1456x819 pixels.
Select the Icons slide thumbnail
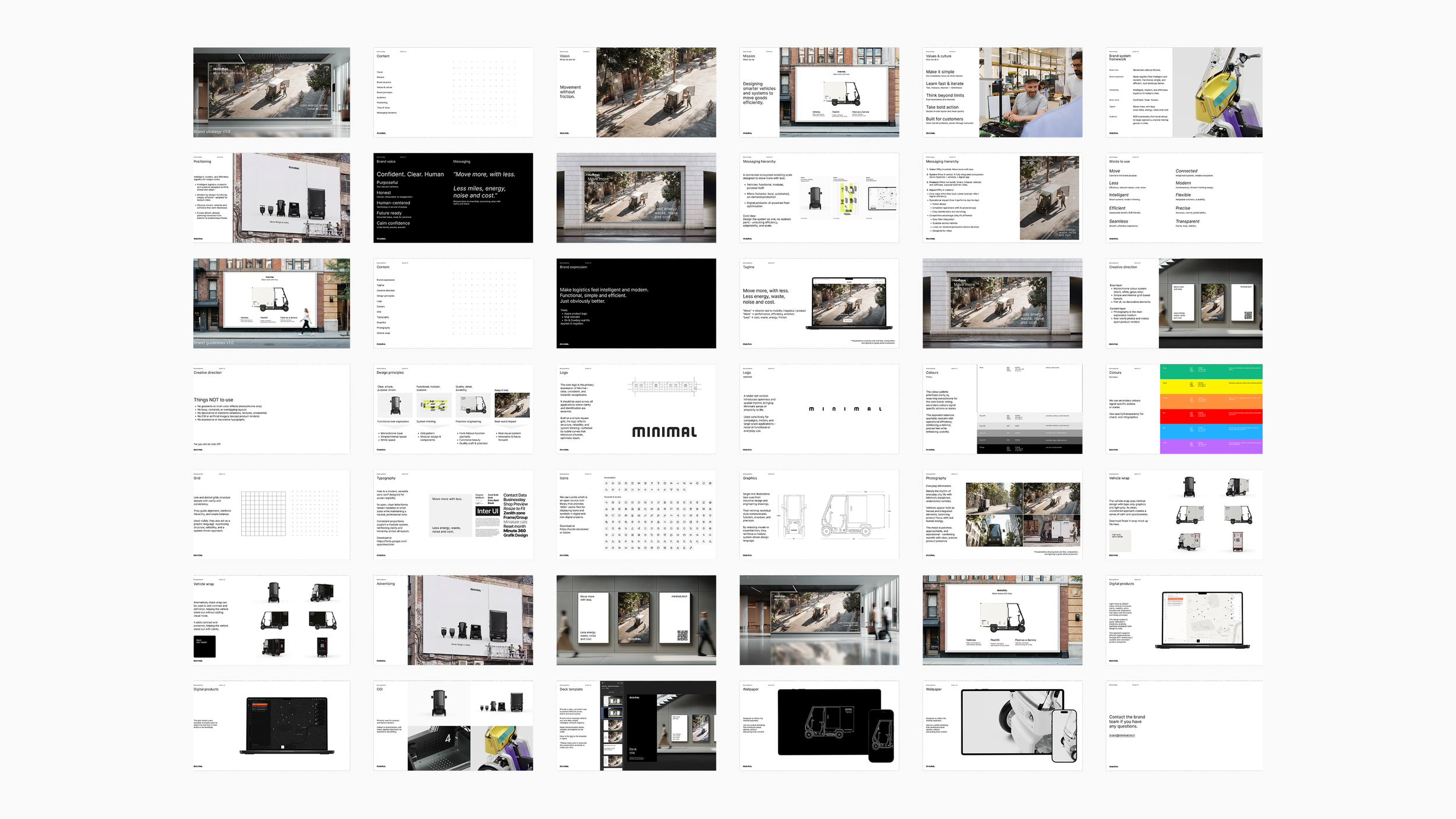636,514
